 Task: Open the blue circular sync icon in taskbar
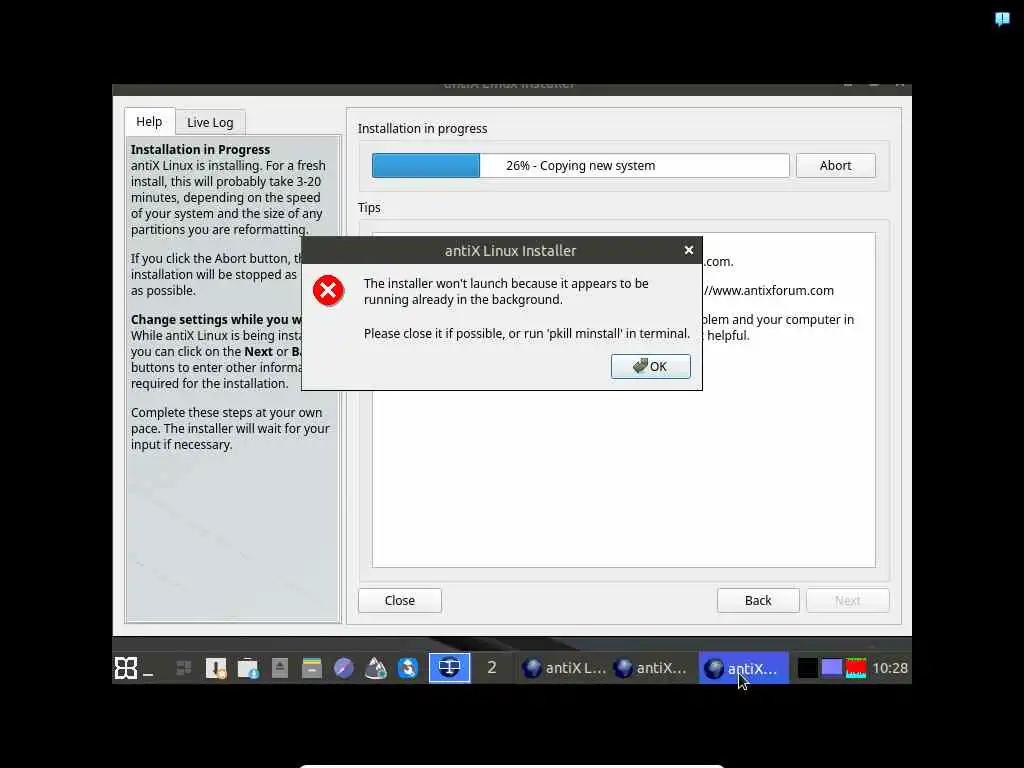408,667
